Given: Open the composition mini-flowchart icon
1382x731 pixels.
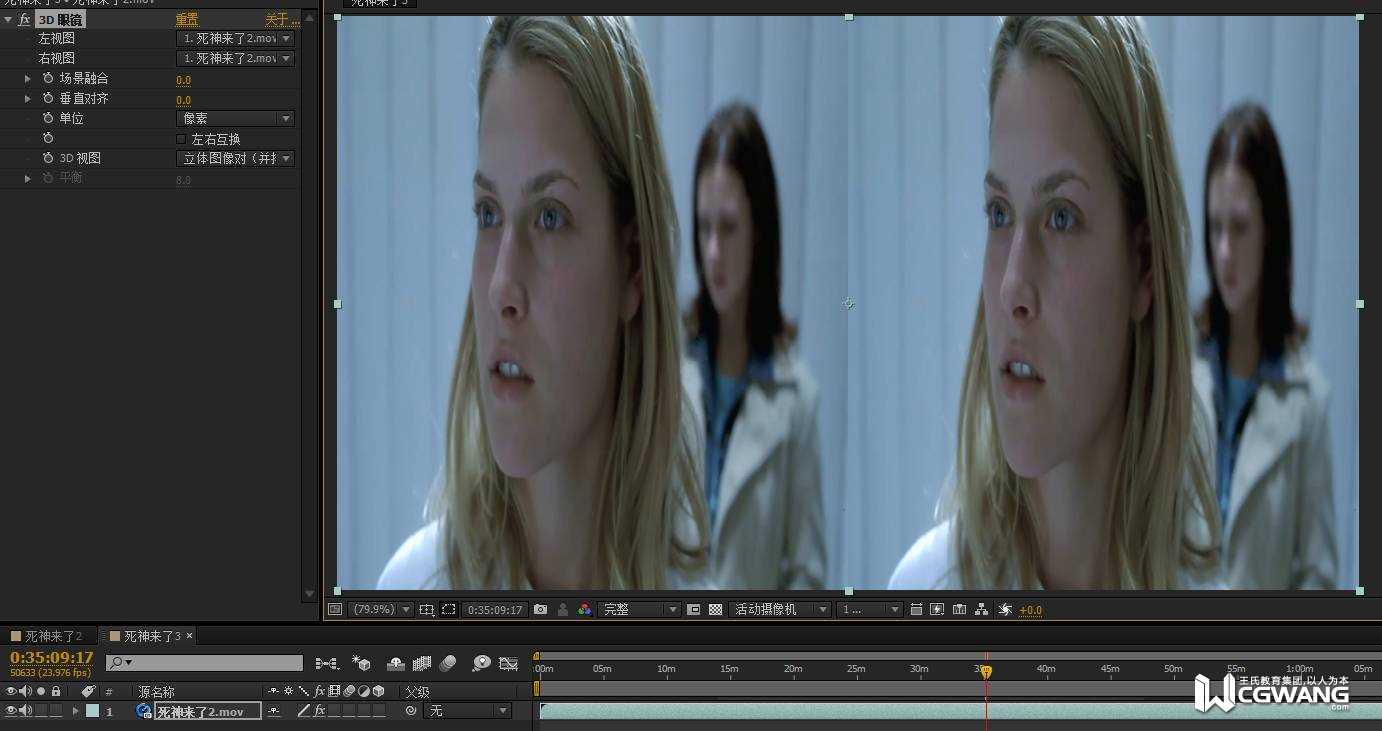Looking at the screenshot, I should [x=326, y=663].
